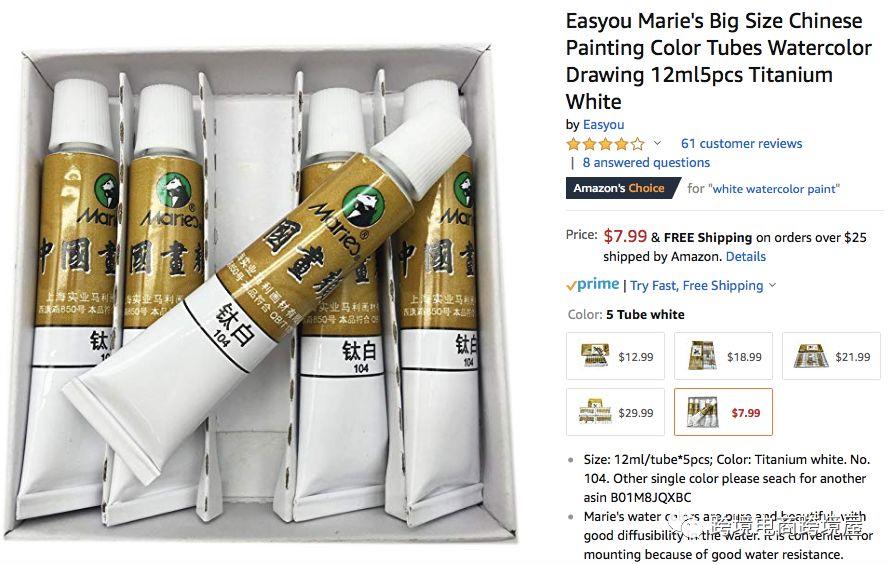
Task: Choose the $21.99 color option
Action: tap(832, 356)
